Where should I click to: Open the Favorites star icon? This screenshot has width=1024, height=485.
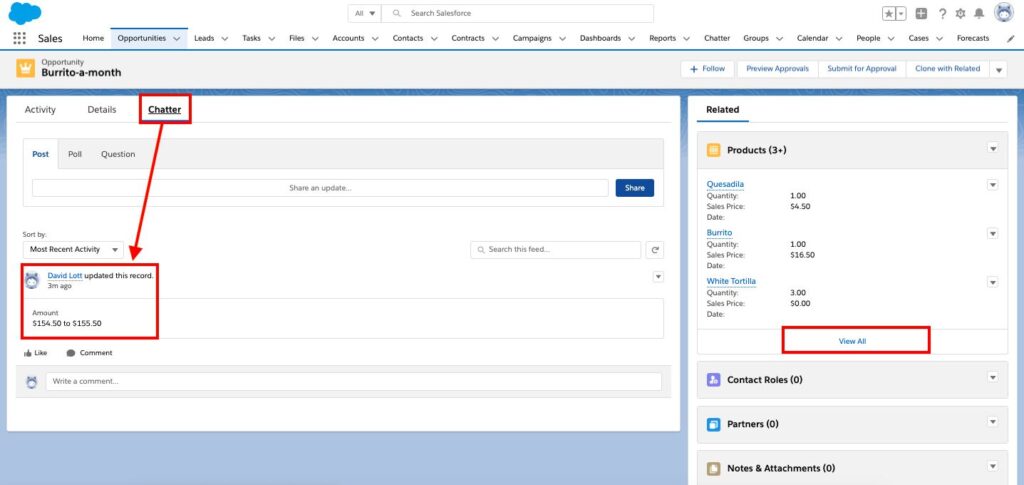tap(889, 14)
